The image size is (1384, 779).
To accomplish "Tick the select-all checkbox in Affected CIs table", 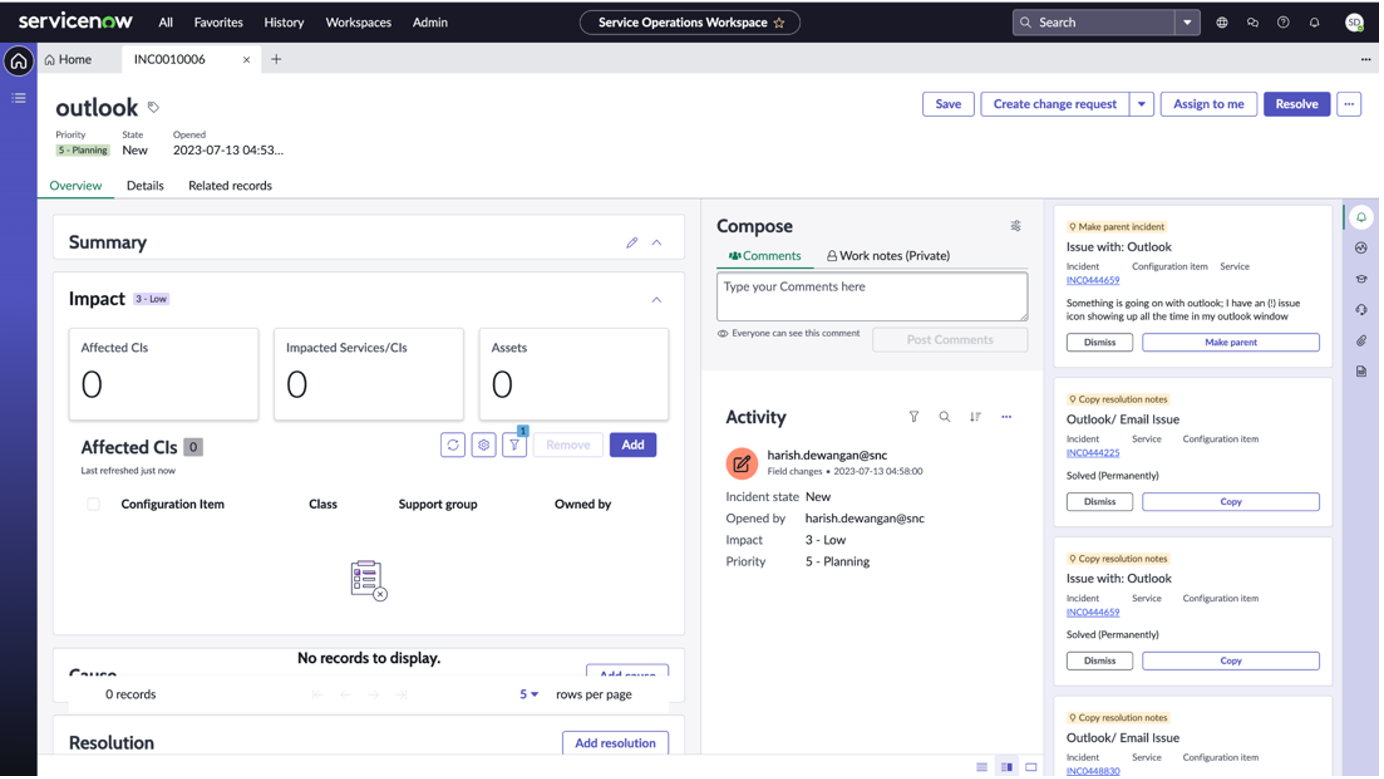I will point(93,504).
